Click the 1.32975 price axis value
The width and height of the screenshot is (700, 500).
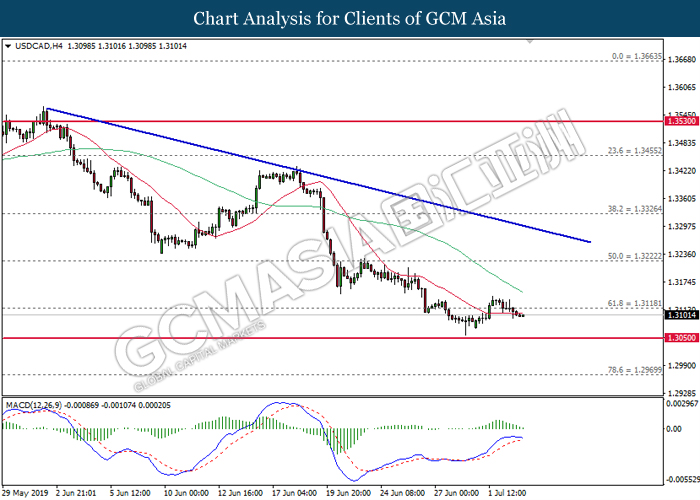682,226
